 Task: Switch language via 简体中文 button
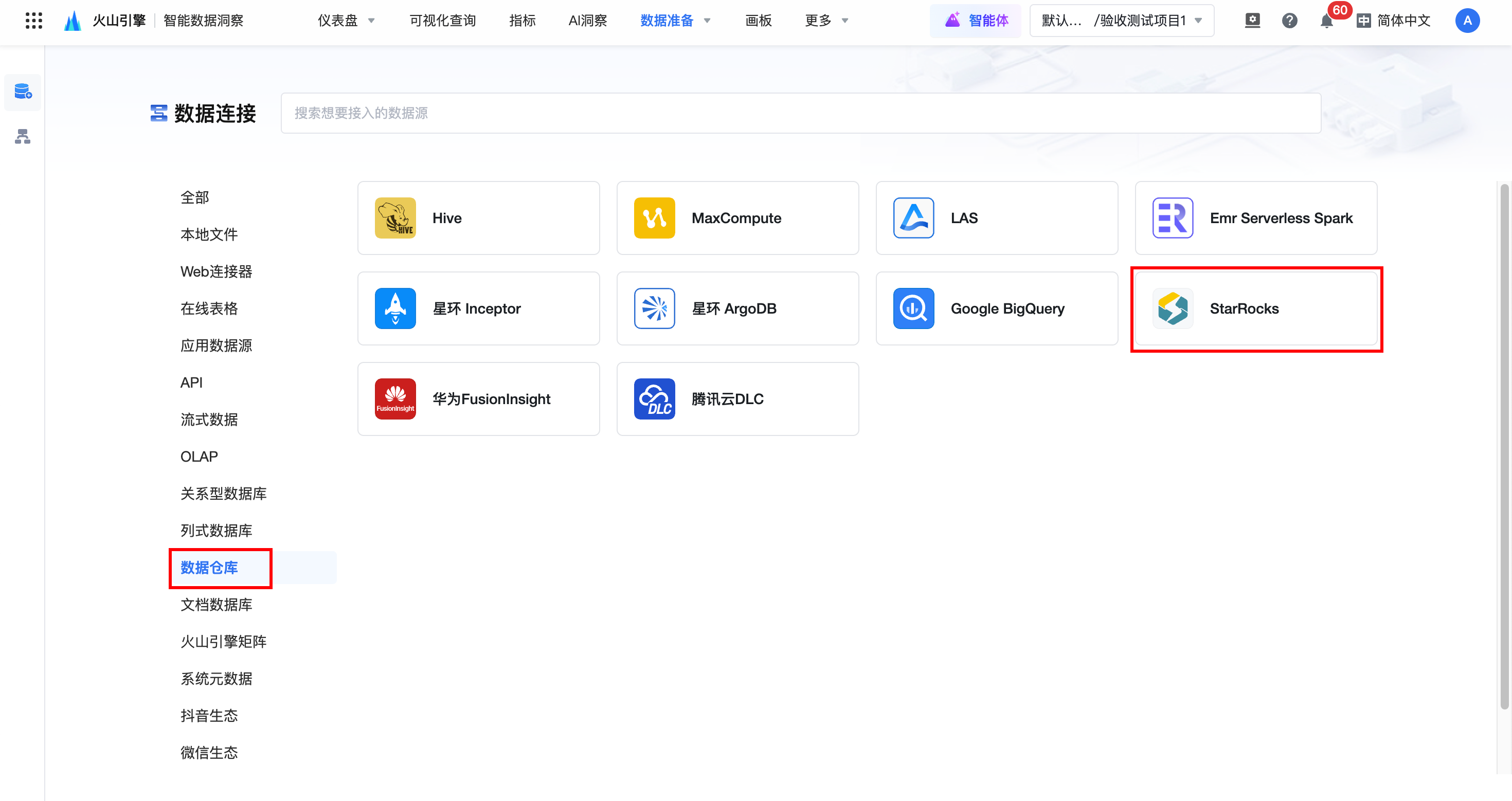coord(1393,21)
